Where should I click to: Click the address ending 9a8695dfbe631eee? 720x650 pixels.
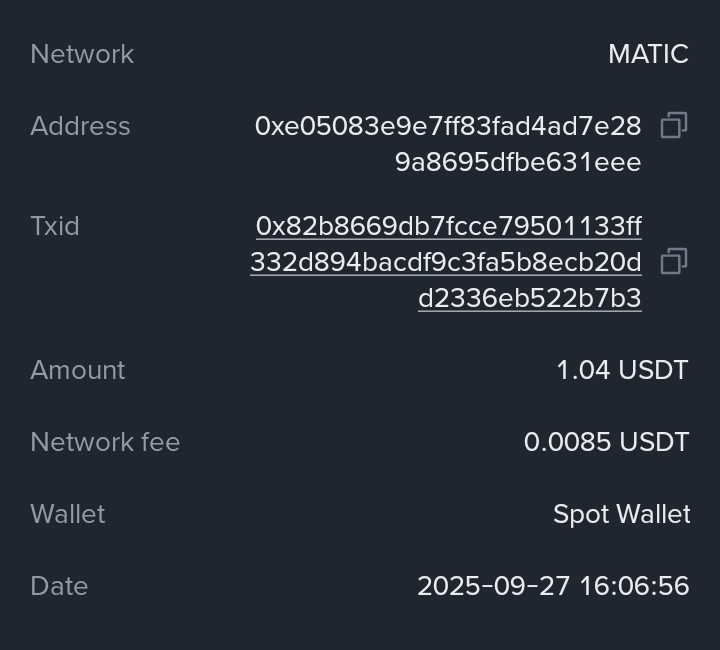pyautogui.click(x=518, y=162)
